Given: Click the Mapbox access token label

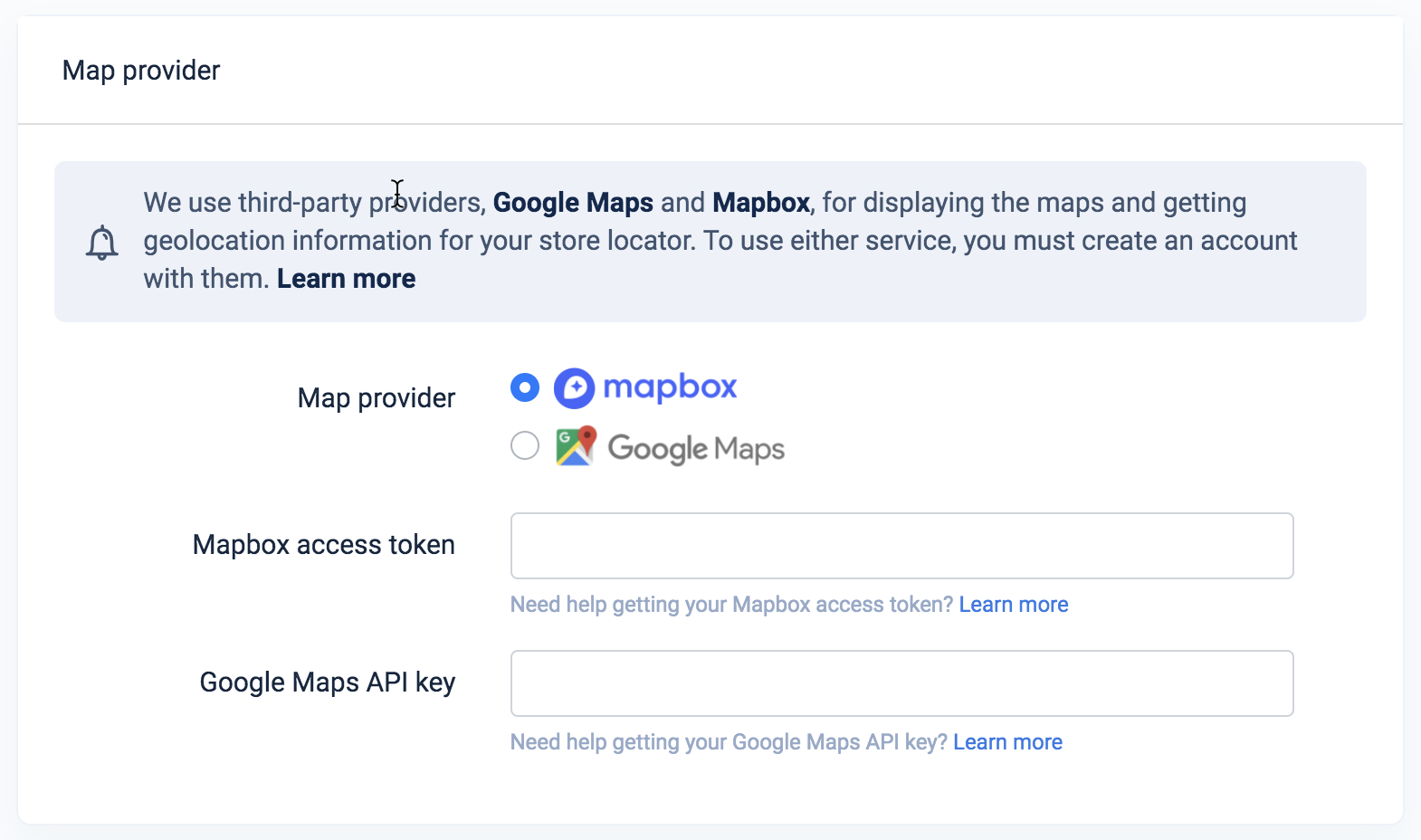Looking at the screenshot, I should coord(324,545).
